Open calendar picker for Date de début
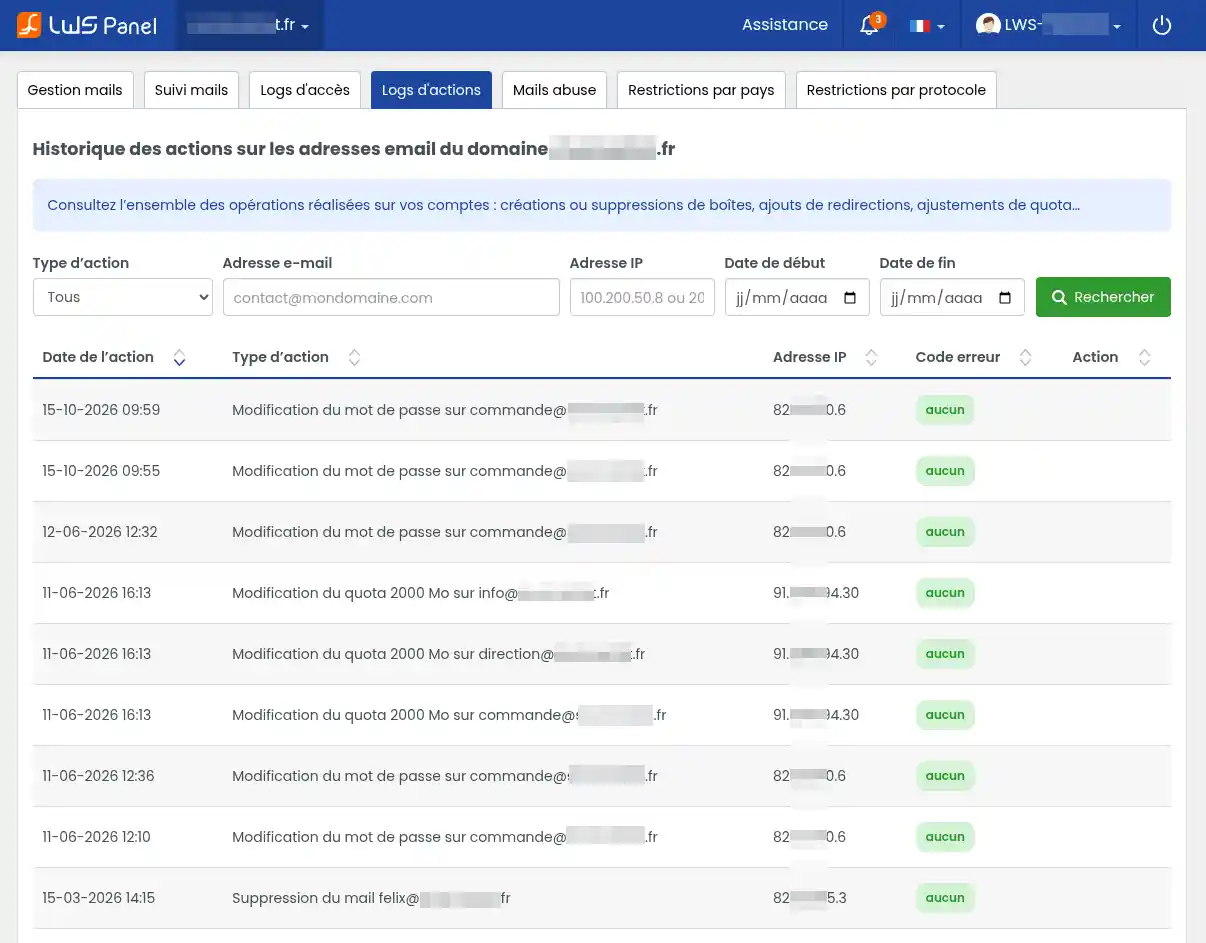1206x943 pixels. pyautogui.click(x=850, y=298)
